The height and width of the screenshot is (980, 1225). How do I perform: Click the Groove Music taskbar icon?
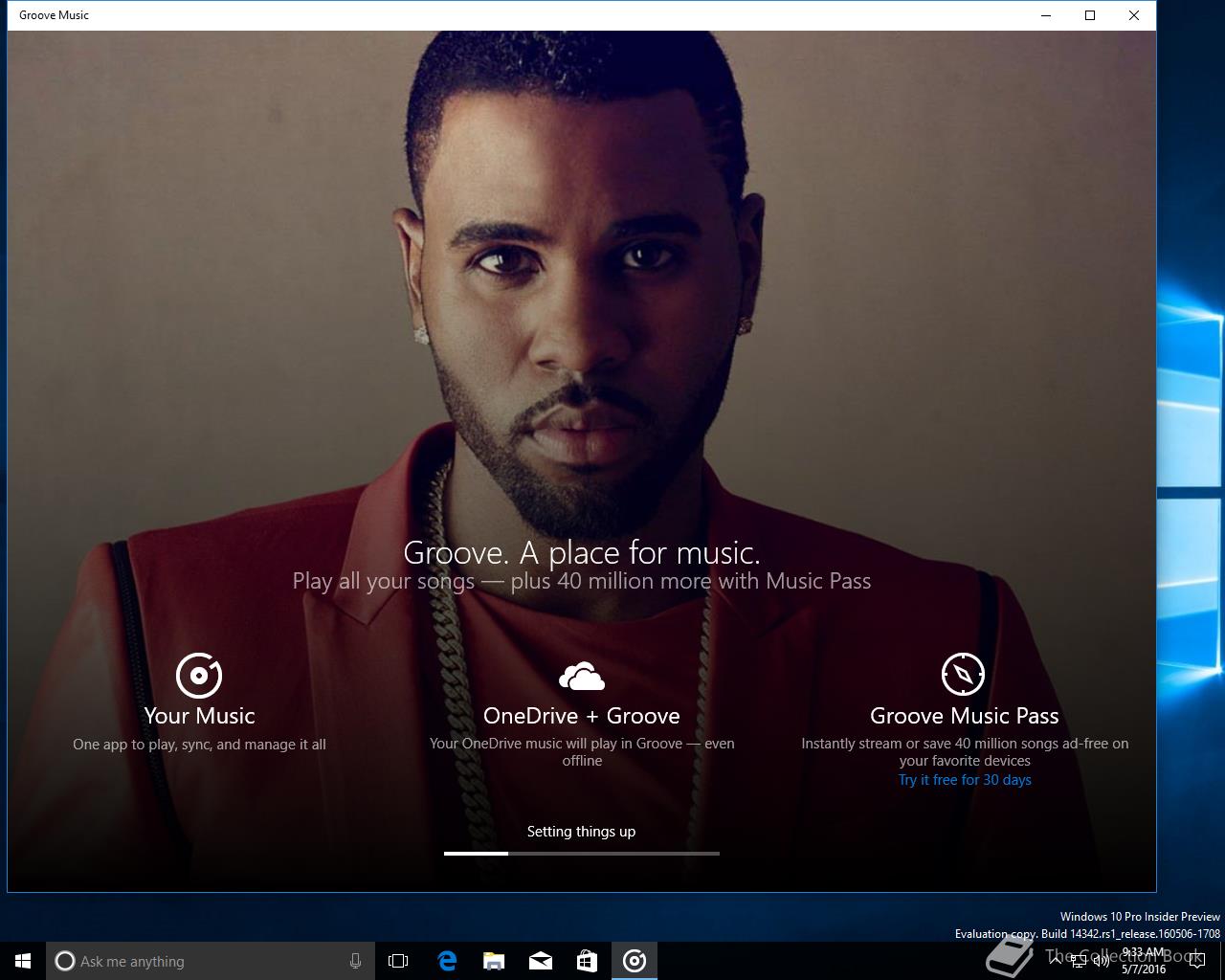635,961
